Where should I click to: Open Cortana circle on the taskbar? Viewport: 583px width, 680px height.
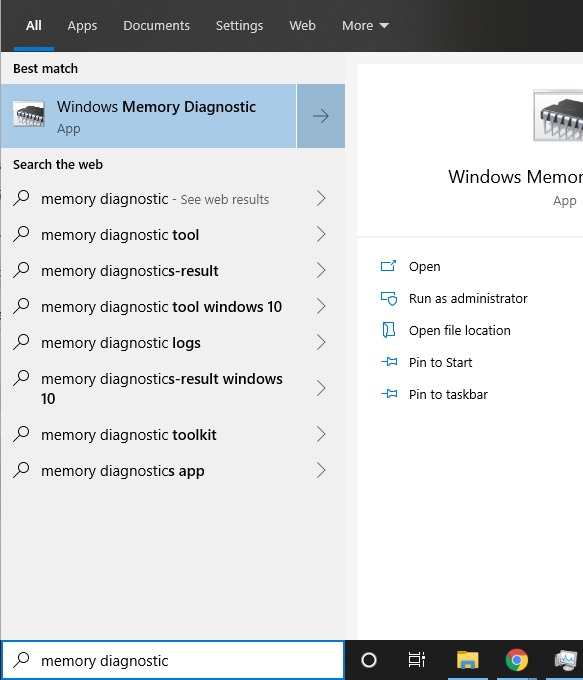(369, 660)
